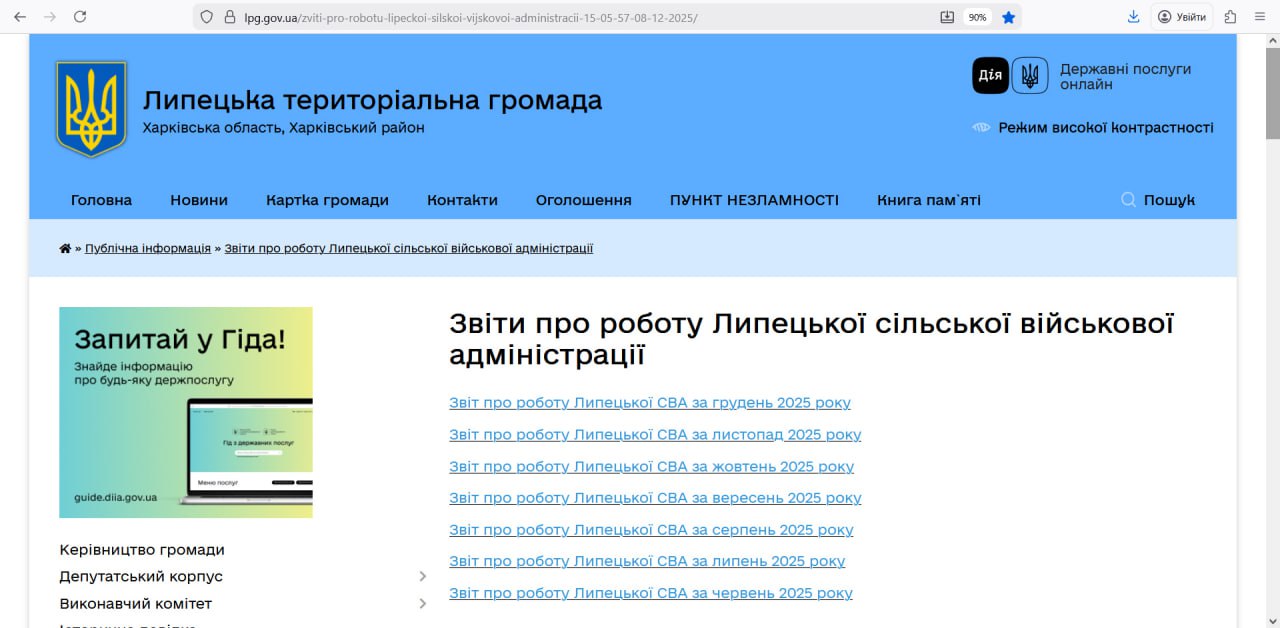Expand the Виконавчий комітет submenu arrow
1280x628 pixels.
[422, 604]
